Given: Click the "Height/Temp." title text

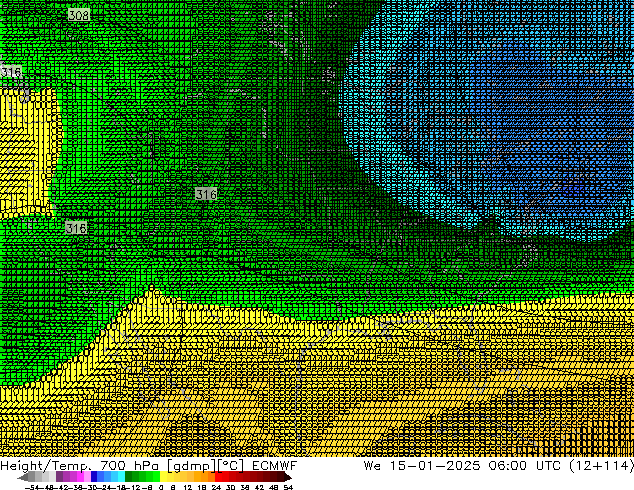Looking at the screenshot, I should (x=44, y=466).
